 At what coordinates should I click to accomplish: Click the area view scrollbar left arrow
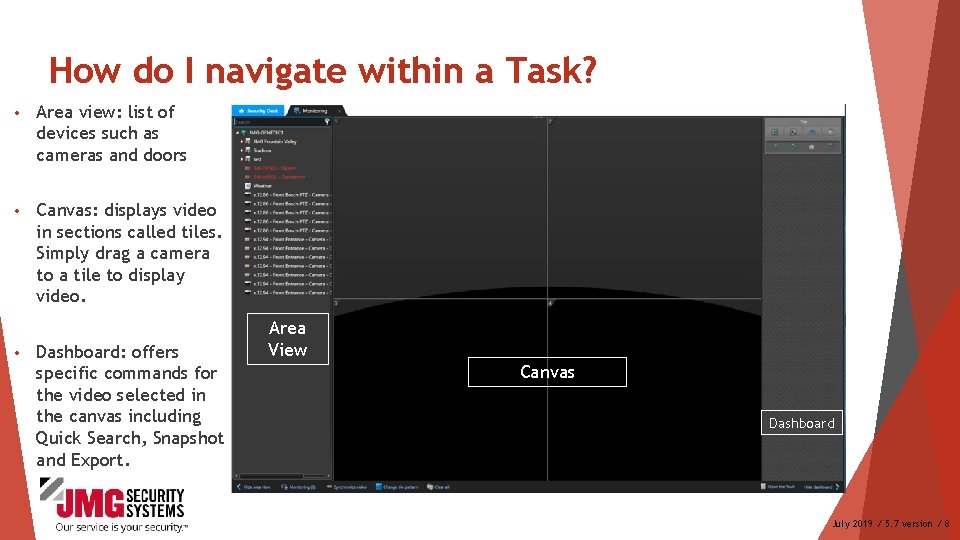(236, 476)
